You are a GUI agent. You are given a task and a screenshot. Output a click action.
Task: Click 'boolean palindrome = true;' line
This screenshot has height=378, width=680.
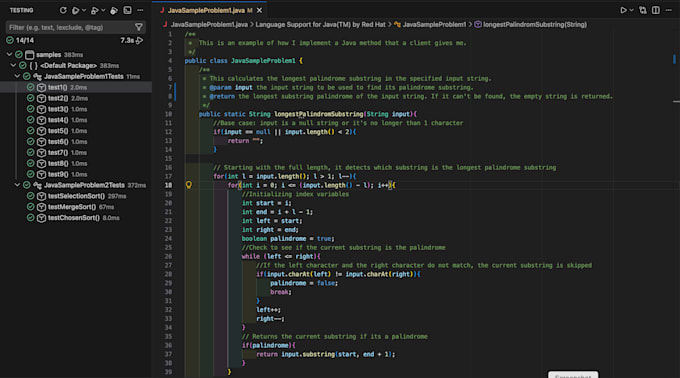pyautogui.click(x=288, y=238)
